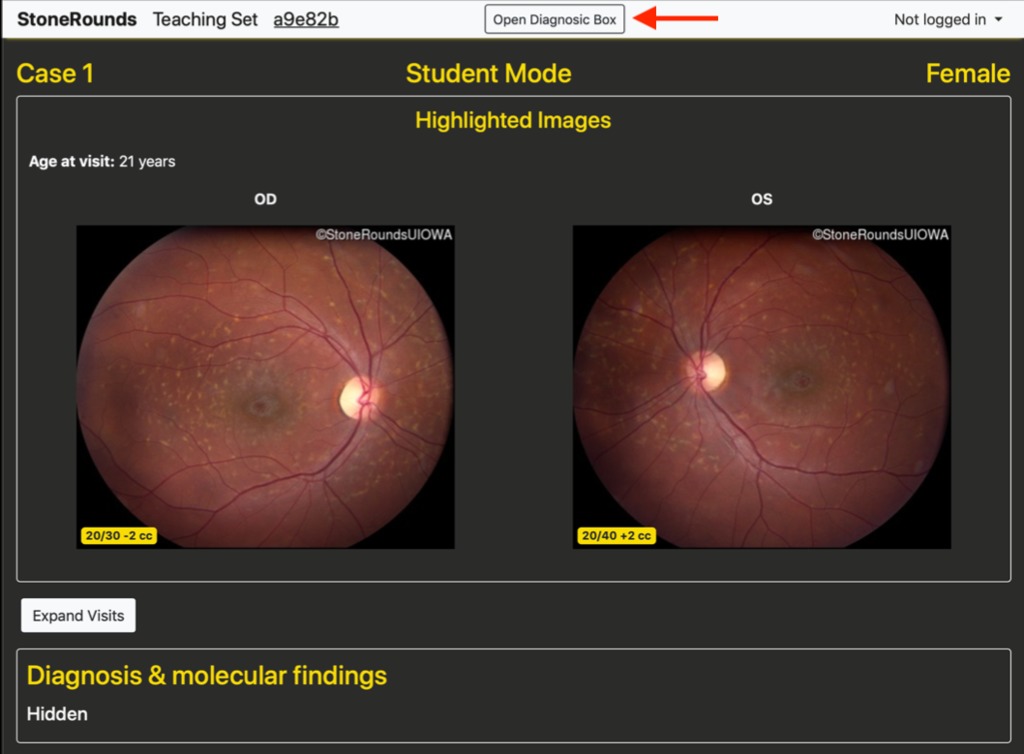Click the OD right eye fundus image

tap(265, 387)
